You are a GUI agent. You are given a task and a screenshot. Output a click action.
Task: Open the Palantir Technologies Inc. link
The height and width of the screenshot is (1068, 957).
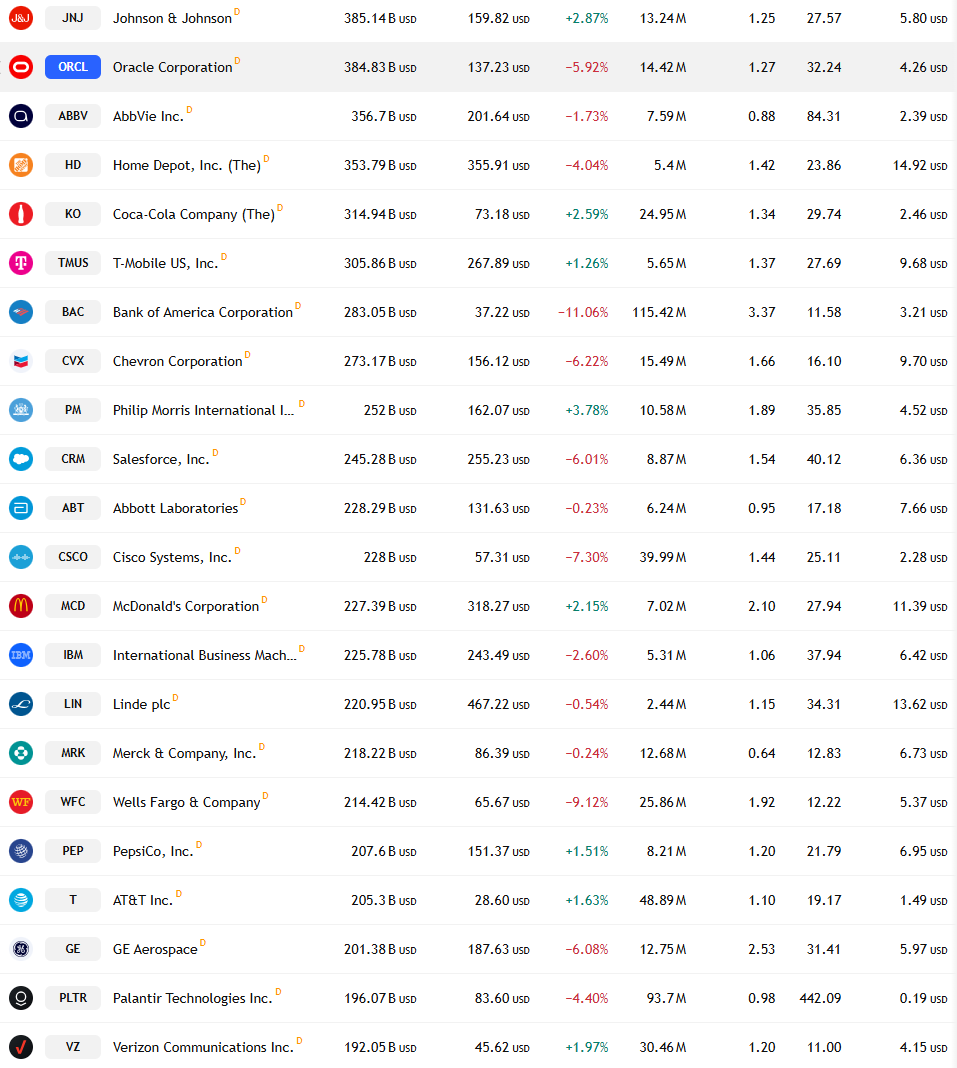click(193, 999)
